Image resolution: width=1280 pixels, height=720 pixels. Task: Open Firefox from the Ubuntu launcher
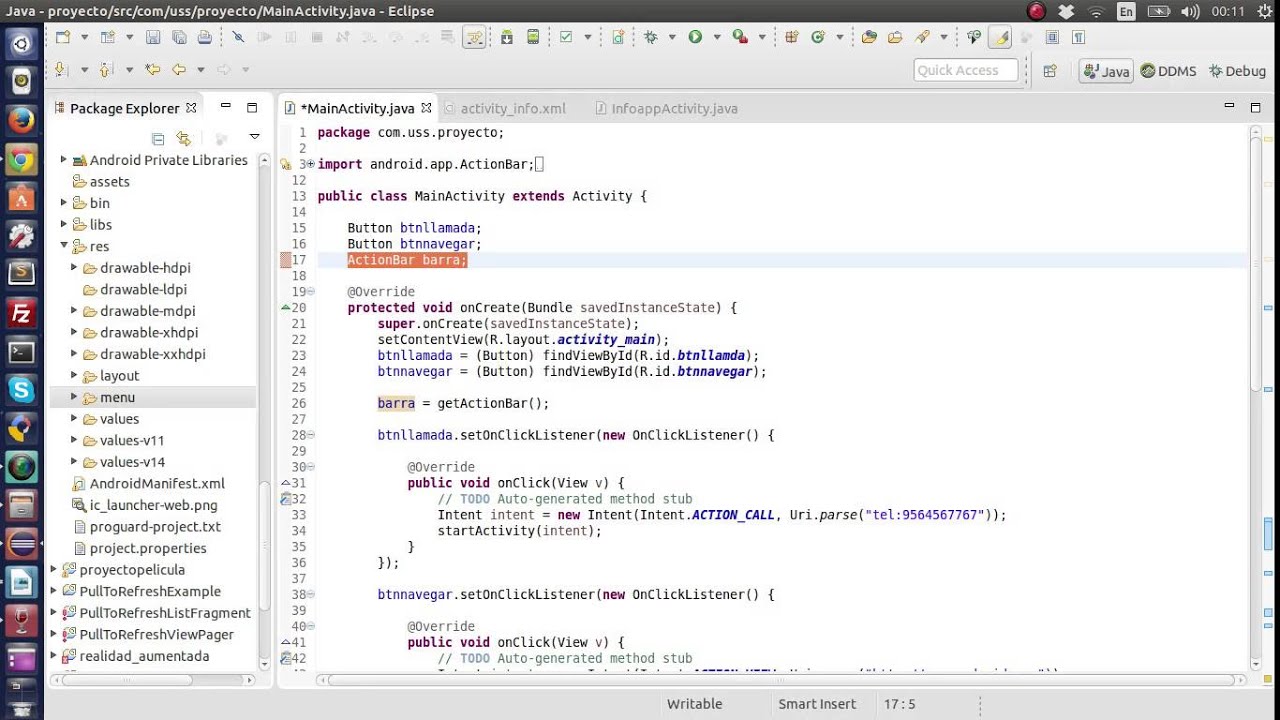(x=21, y=120)
